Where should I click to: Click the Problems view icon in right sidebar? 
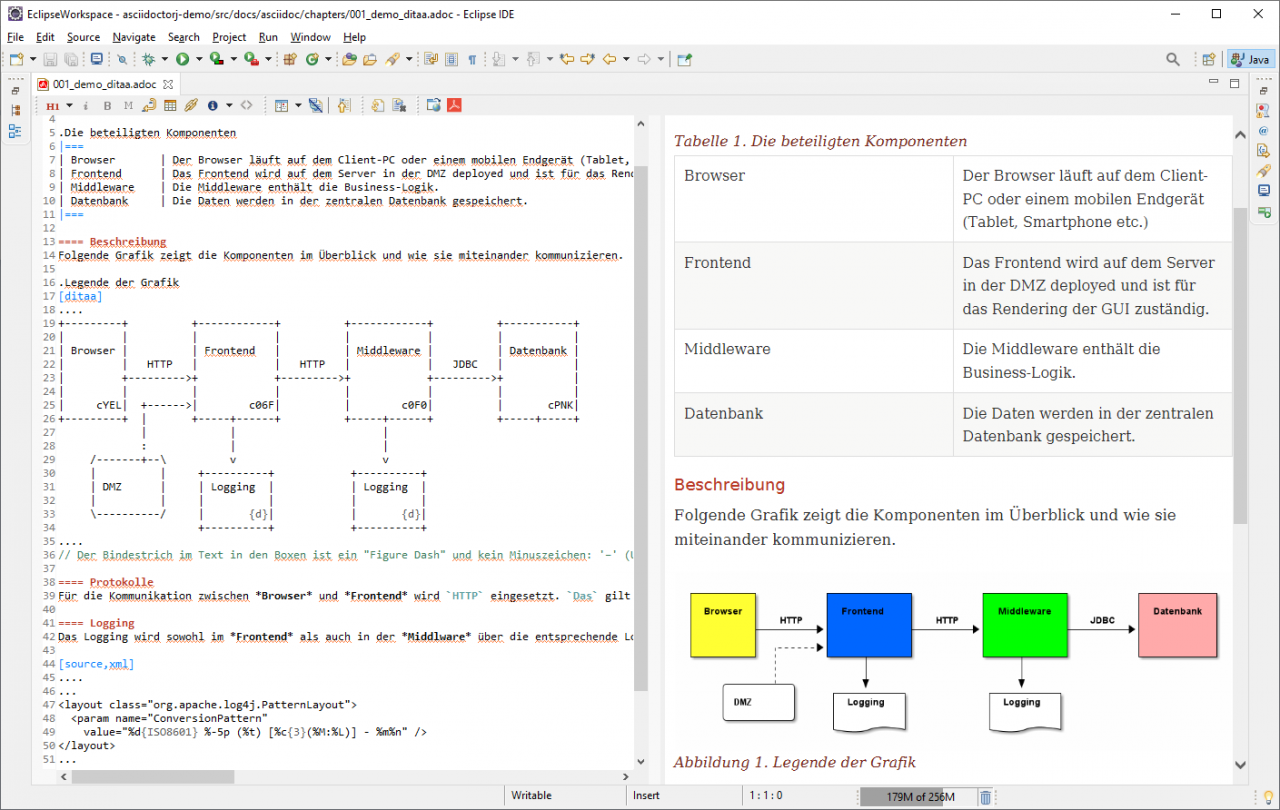click(x=1264, y=110)
